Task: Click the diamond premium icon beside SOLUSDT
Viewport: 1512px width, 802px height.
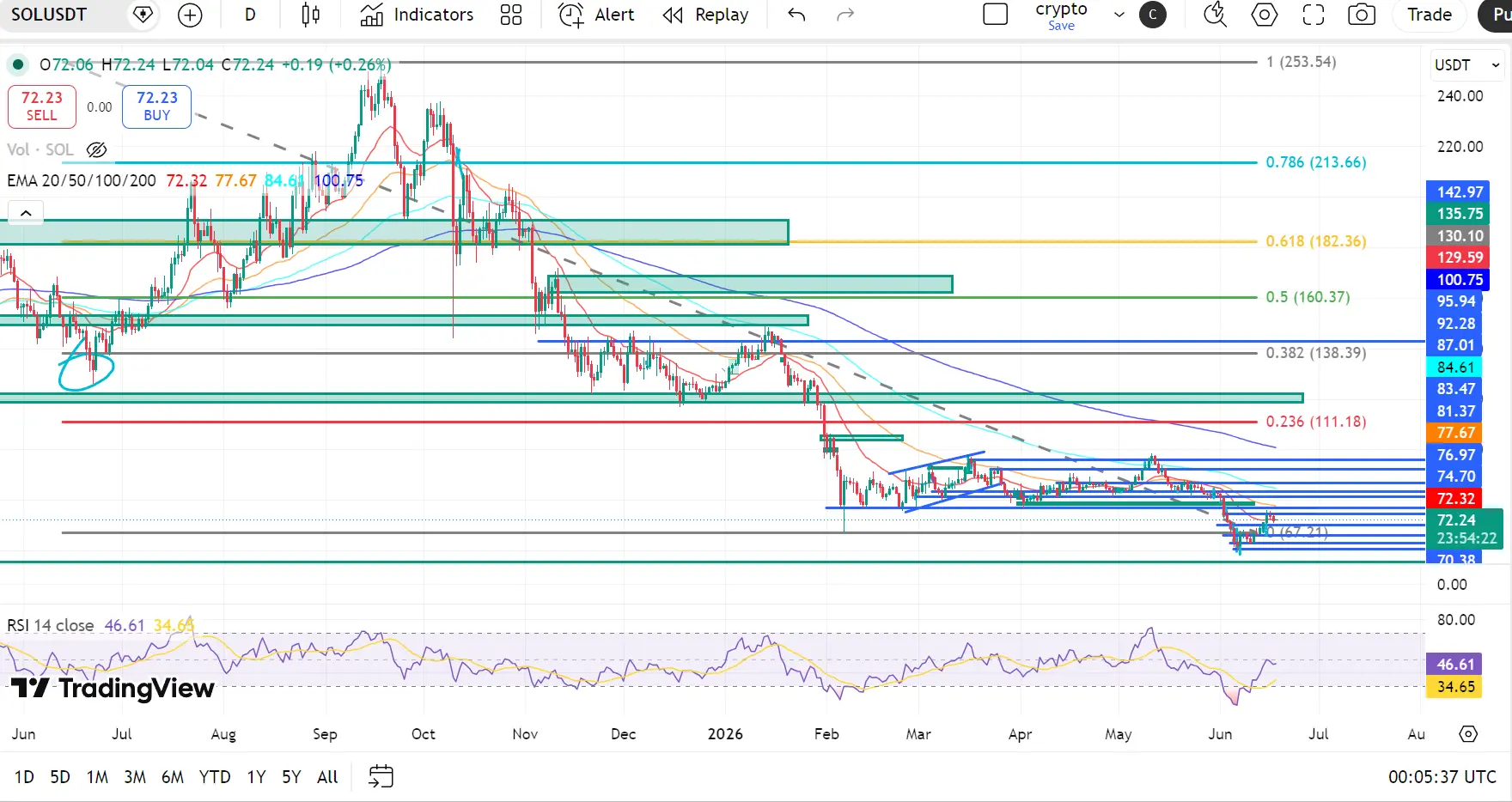Action: pyautogui.click(x=143, y=15)
